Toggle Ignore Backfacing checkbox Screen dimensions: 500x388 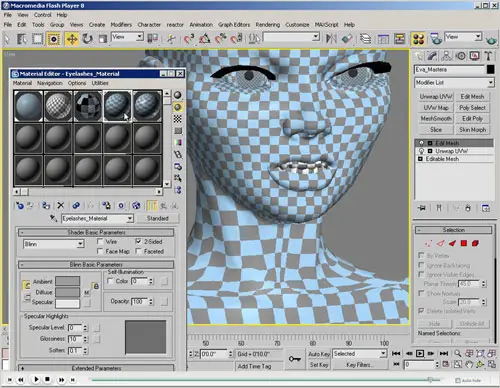coord(421,265)
